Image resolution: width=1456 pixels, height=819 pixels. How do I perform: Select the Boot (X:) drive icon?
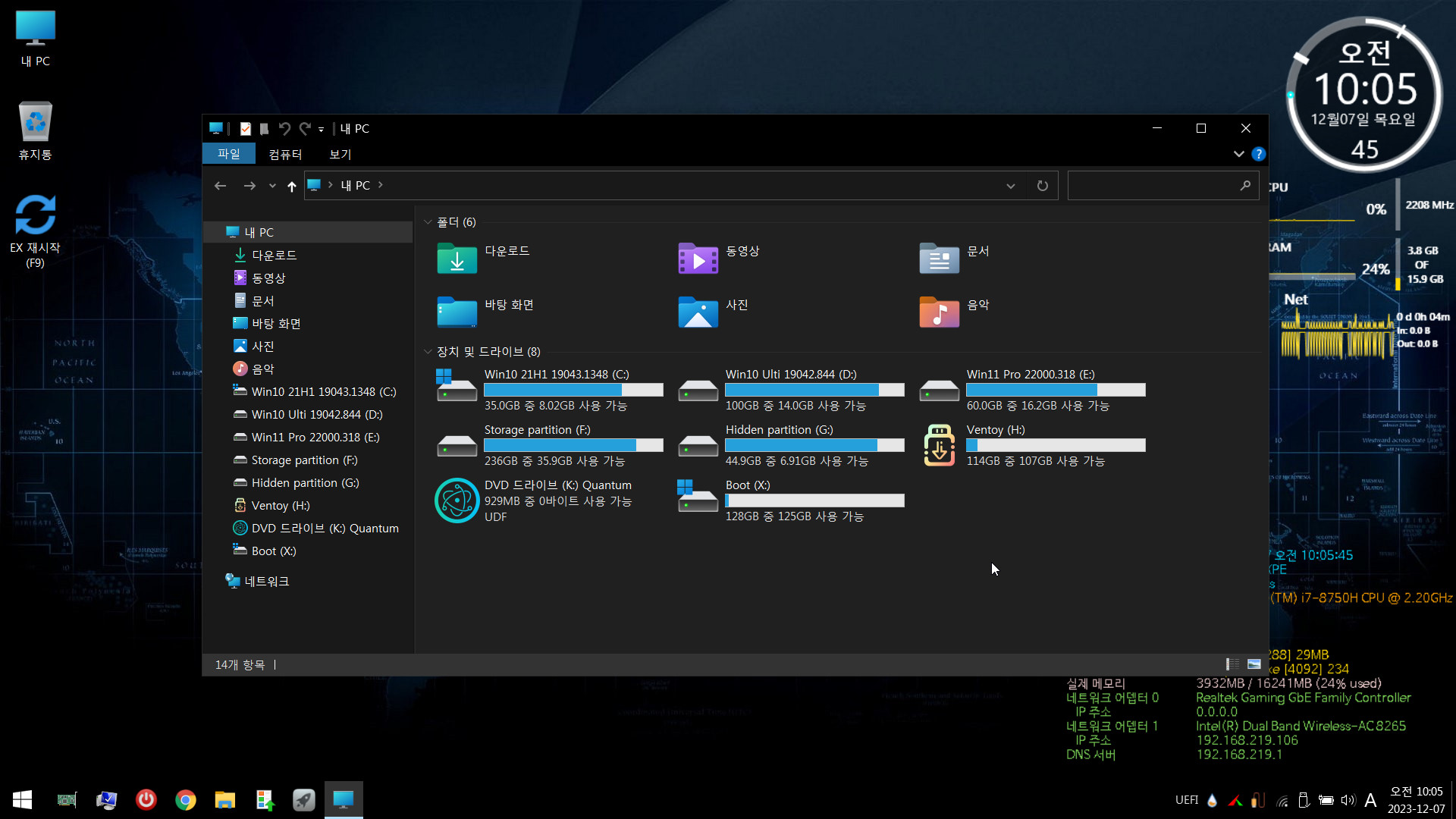(x=698, y=496)
